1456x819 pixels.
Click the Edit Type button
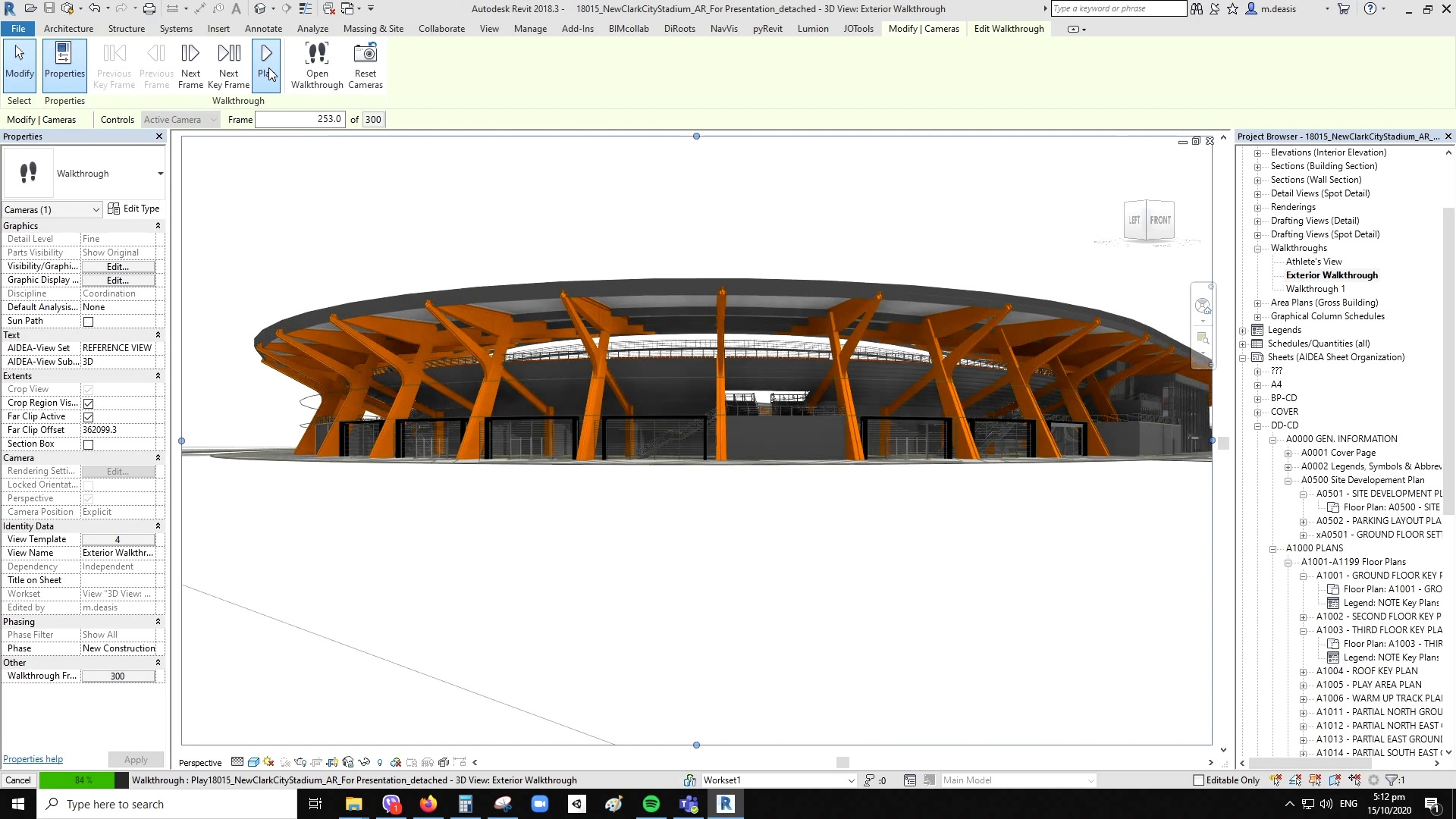point(134,209)
